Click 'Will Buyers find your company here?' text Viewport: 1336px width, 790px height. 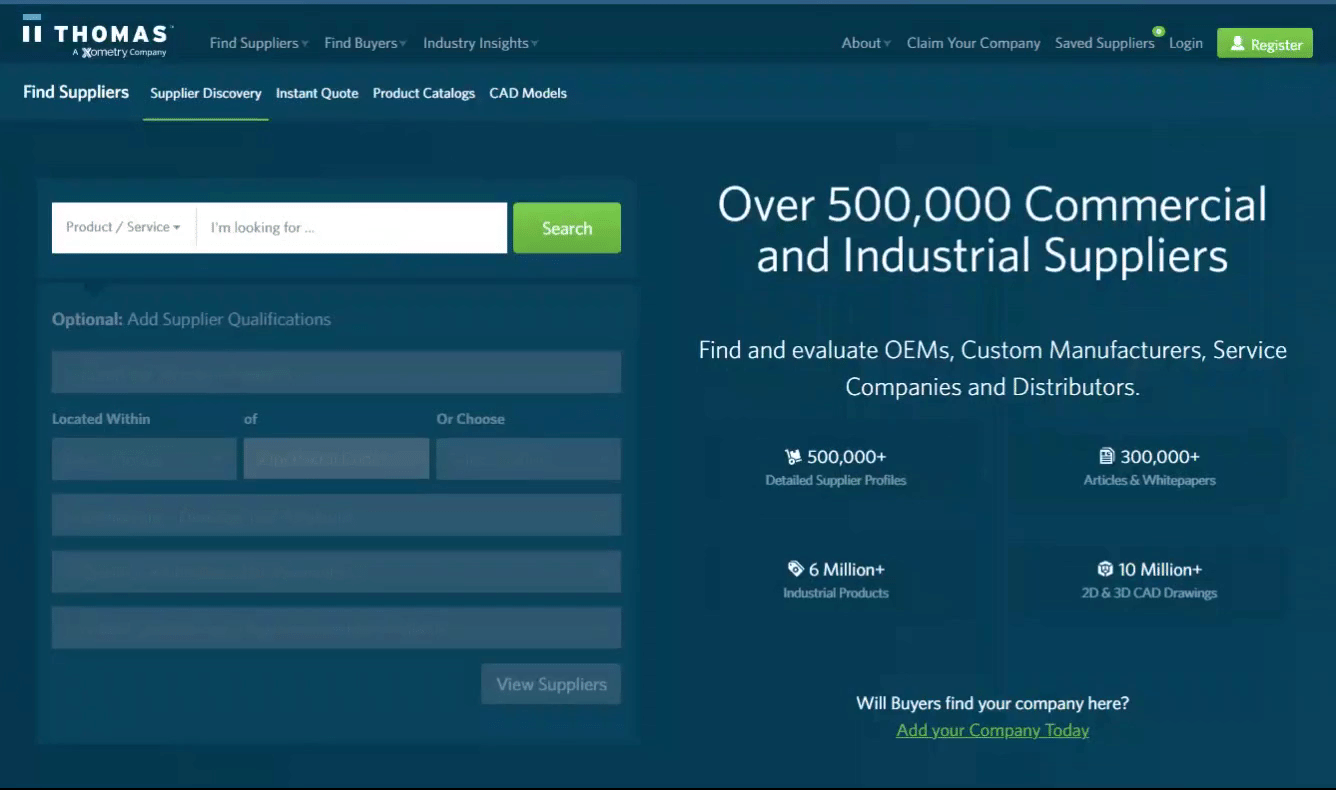click(x=993, y=703)
